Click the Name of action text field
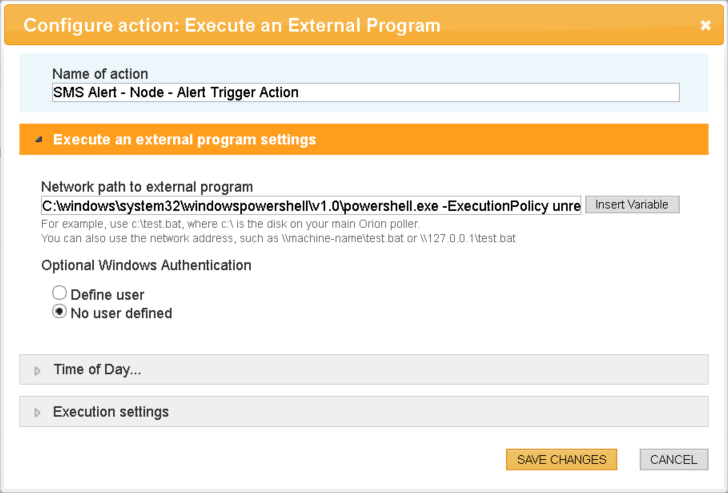Image resolution: width=728 pixels, height=493 pixels. (x=365, y=92)
